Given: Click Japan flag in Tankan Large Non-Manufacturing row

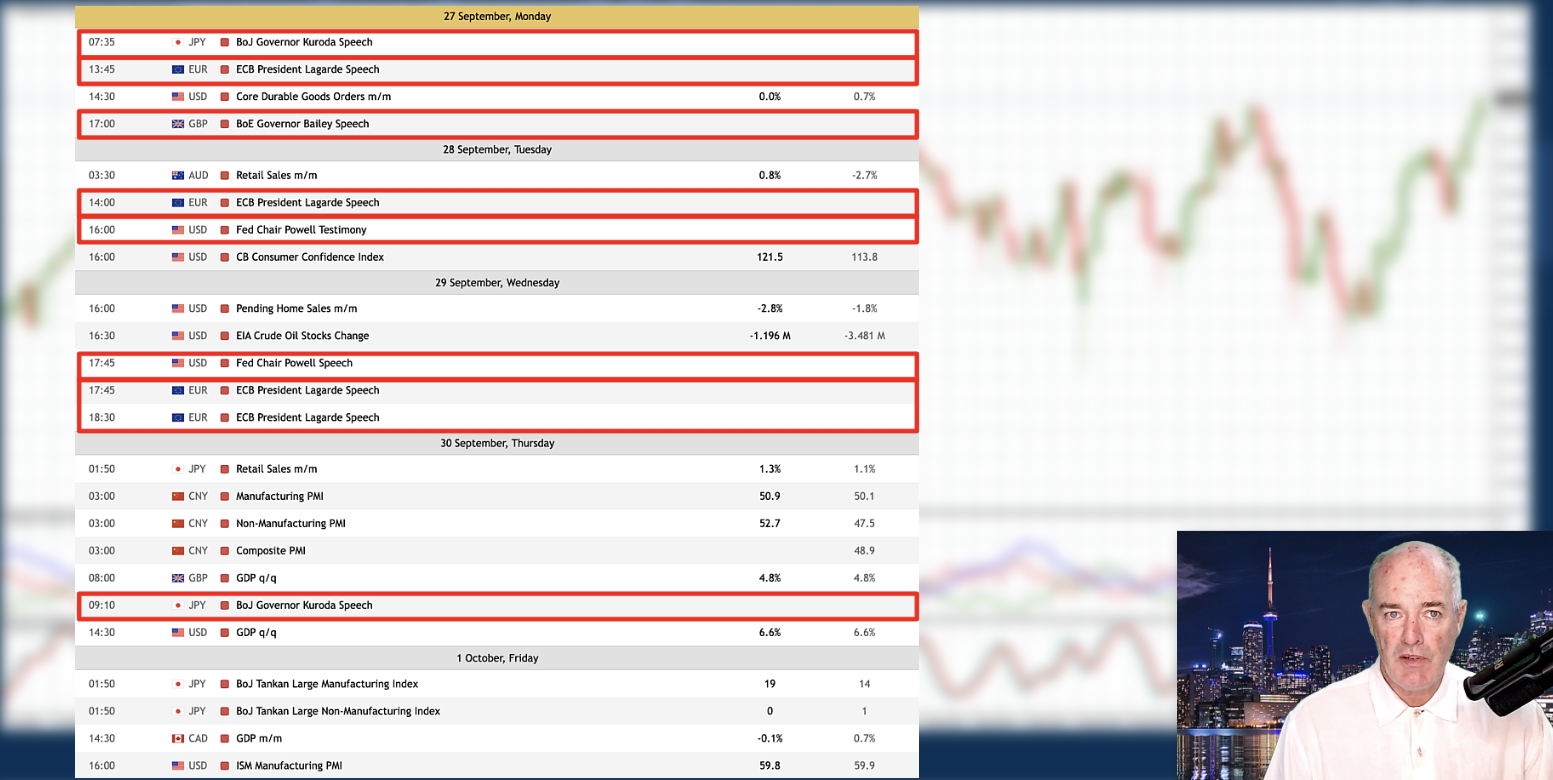Looking at the screenshot, I should [178, 712].
